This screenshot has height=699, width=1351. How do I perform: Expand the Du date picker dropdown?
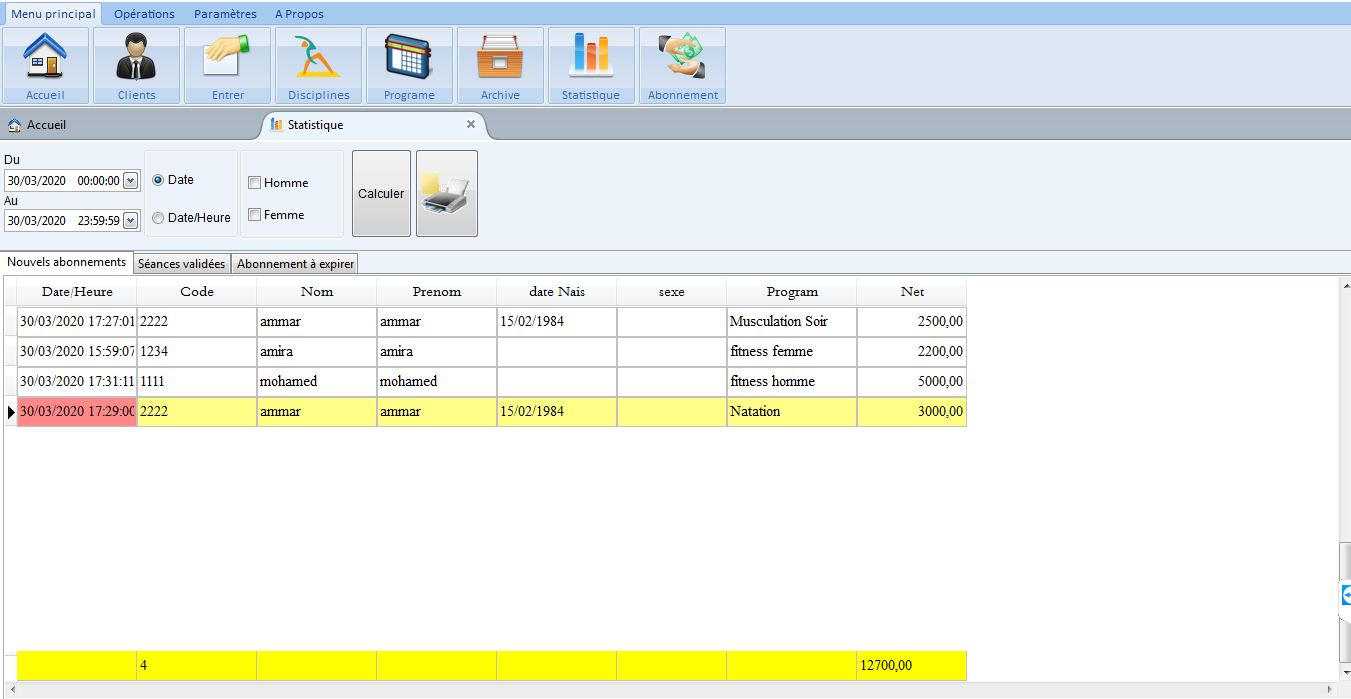[x=130, y=181]
